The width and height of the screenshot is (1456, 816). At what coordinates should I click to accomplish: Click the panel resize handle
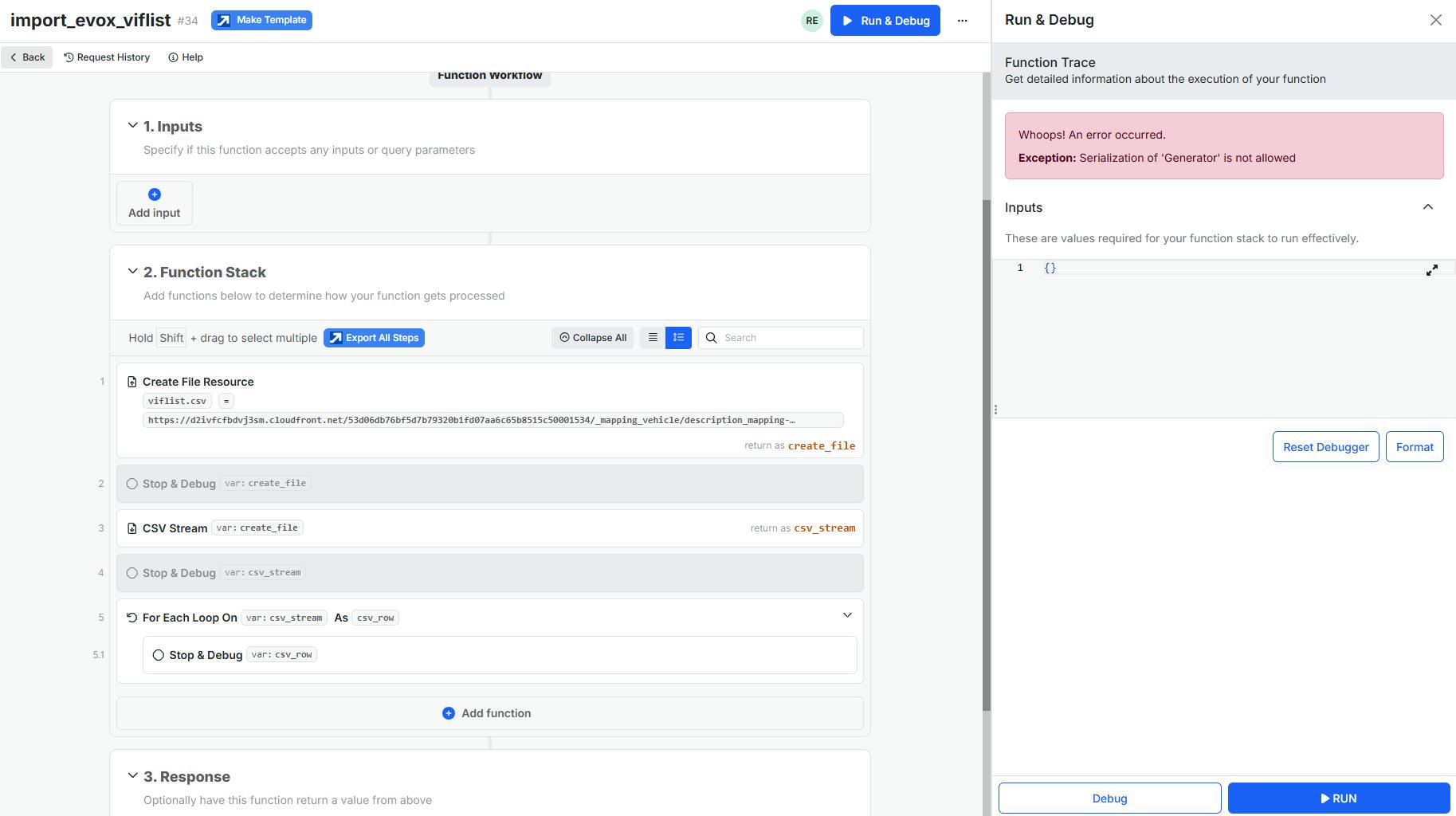(995, 410)
